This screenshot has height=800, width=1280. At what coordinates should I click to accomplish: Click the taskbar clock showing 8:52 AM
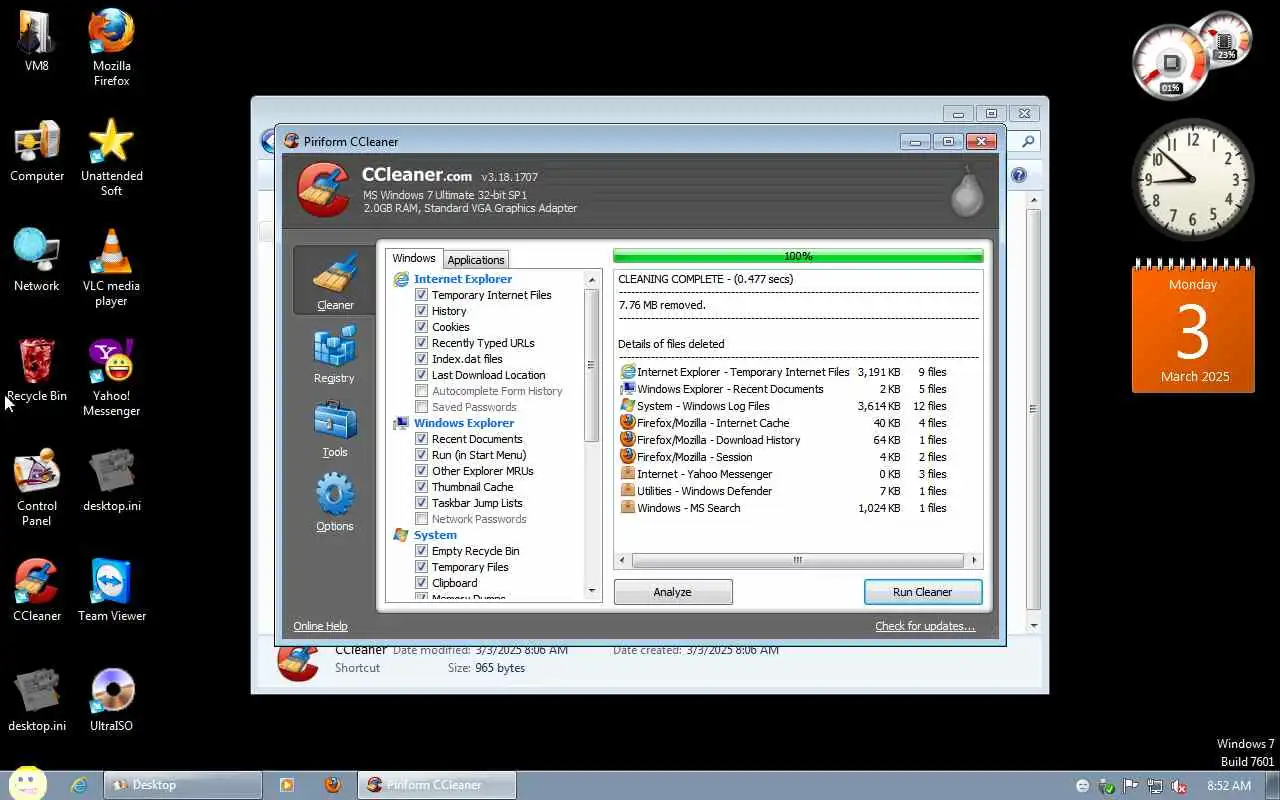(1229, 786)
